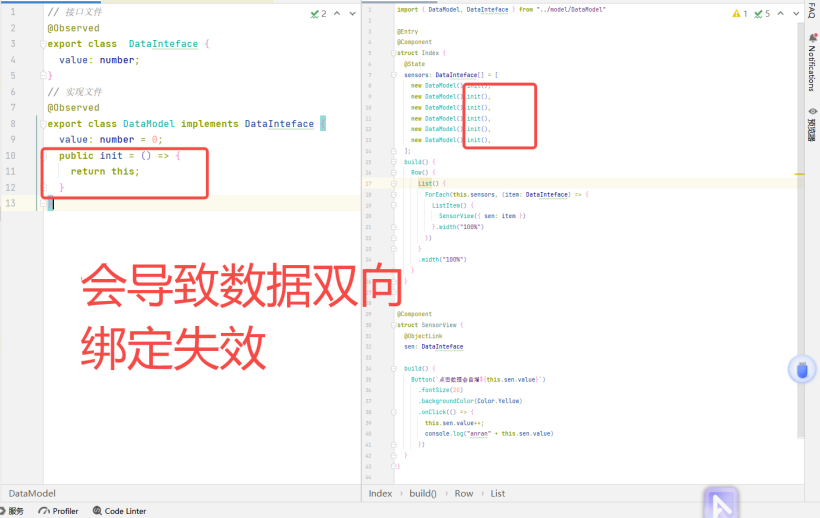The height and width of the screenshot is (518, 820).
Task: Click 'value: number;' on line 4
Action: coord(99,60)
